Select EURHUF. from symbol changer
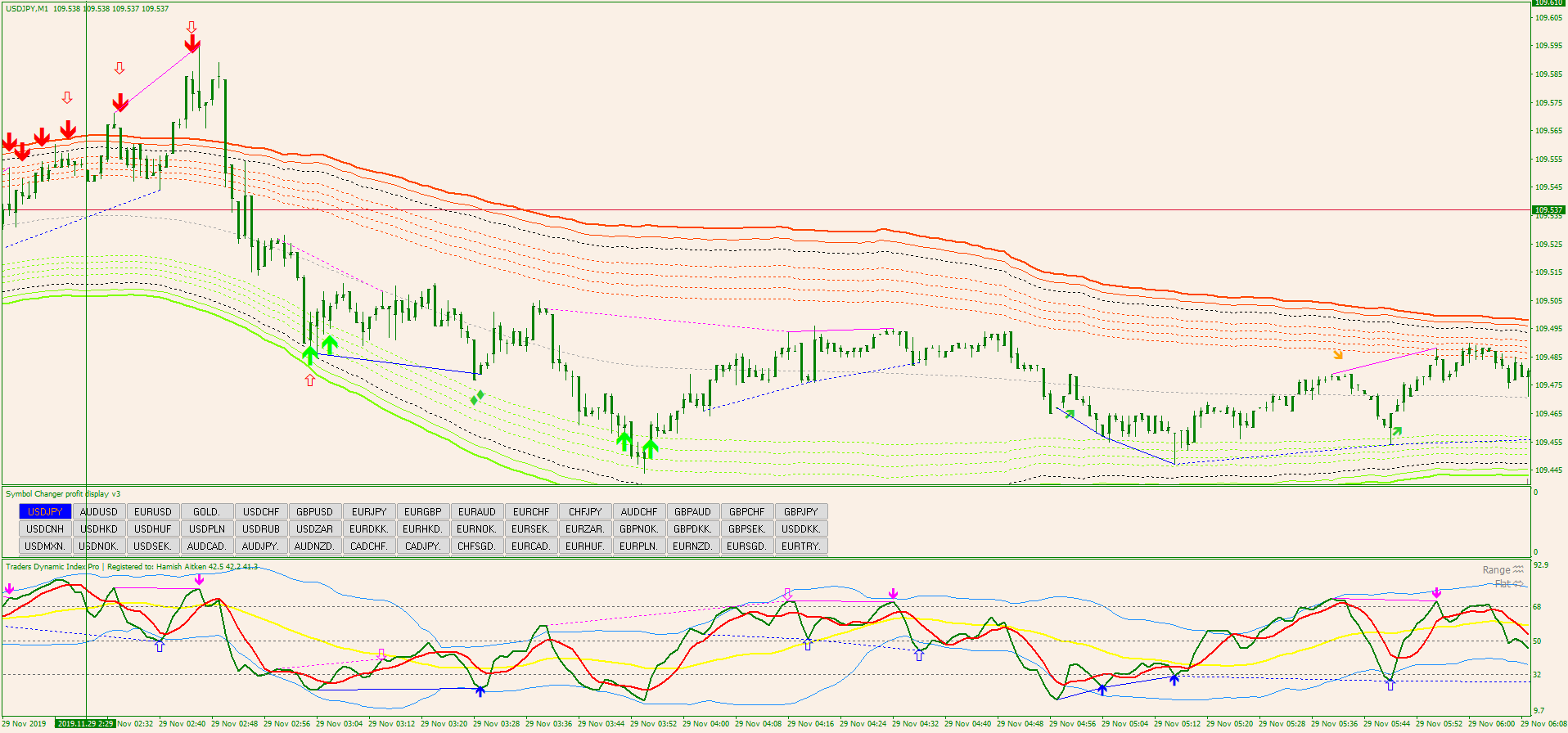 [x=585, y=546]
